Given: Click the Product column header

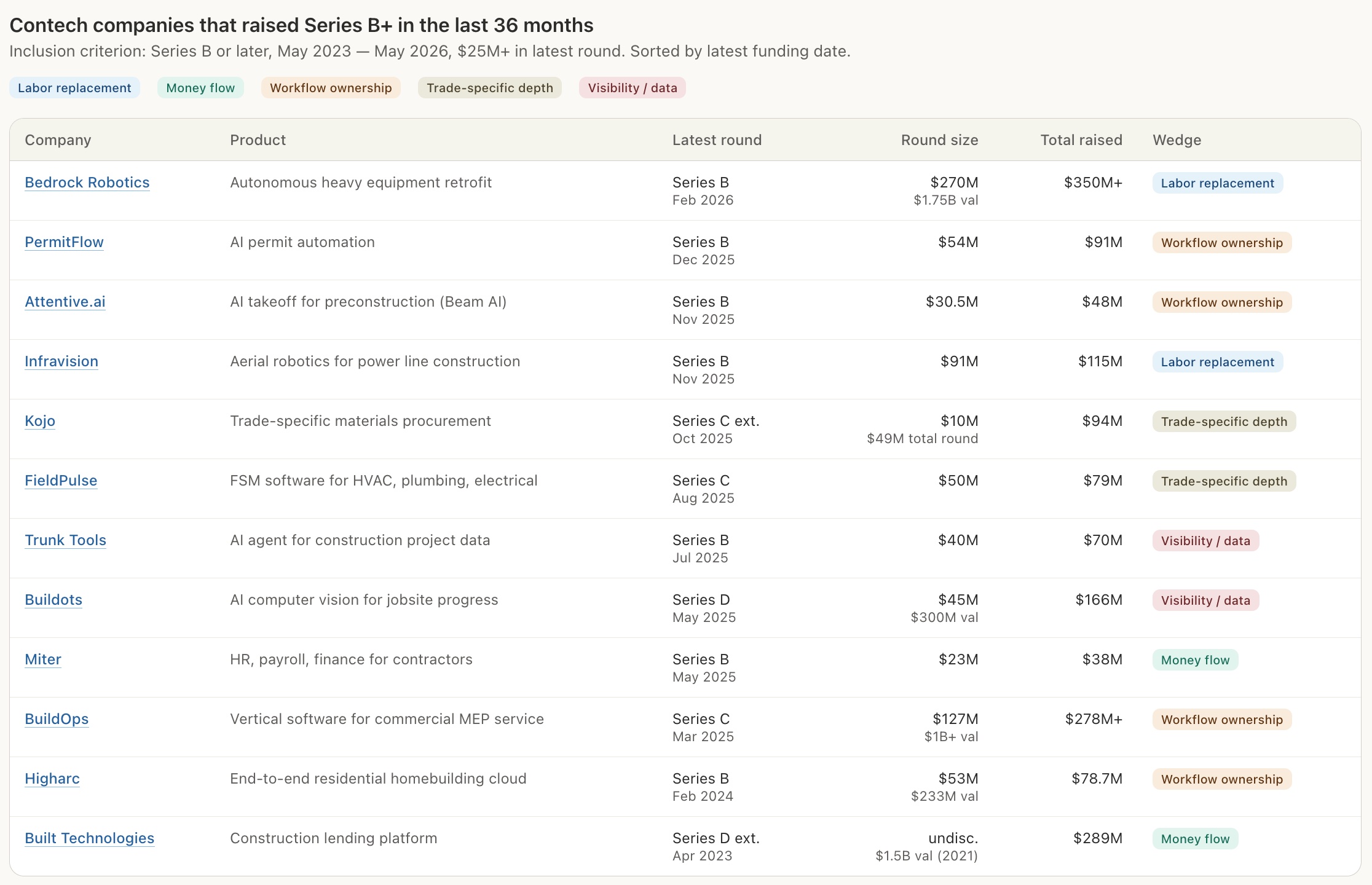Looking at the screenshot, I should (258, 140).
